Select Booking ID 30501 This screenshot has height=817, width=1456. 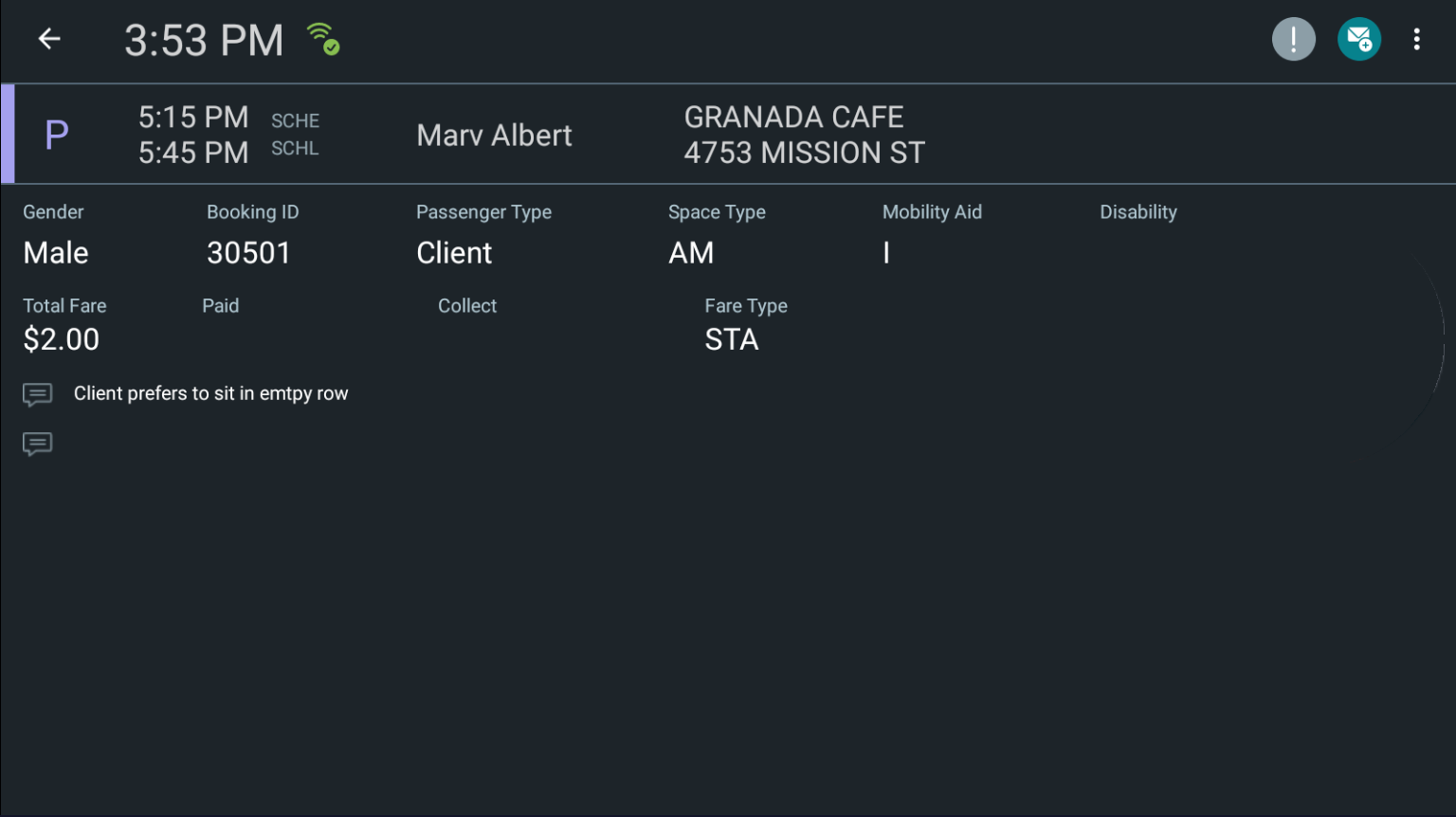point(248,252)
